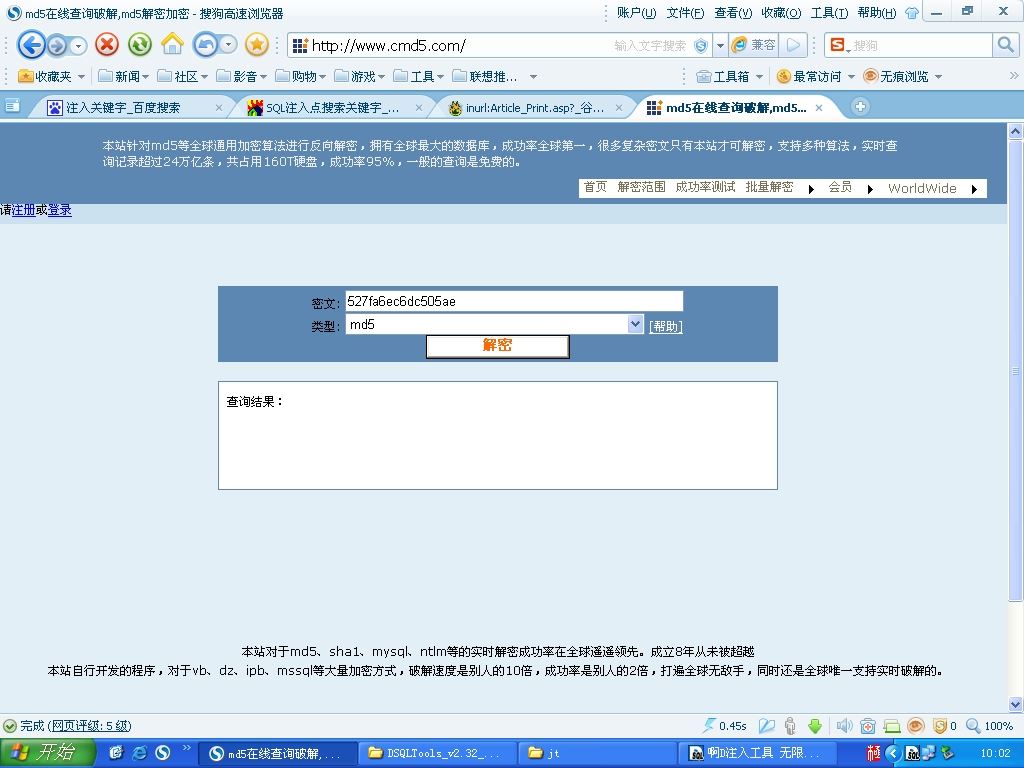Image resolution: width=1024 pixels, height=768 pixels.
Task: Expand the 影音 bookmarks folder
Action: point(242,76)
